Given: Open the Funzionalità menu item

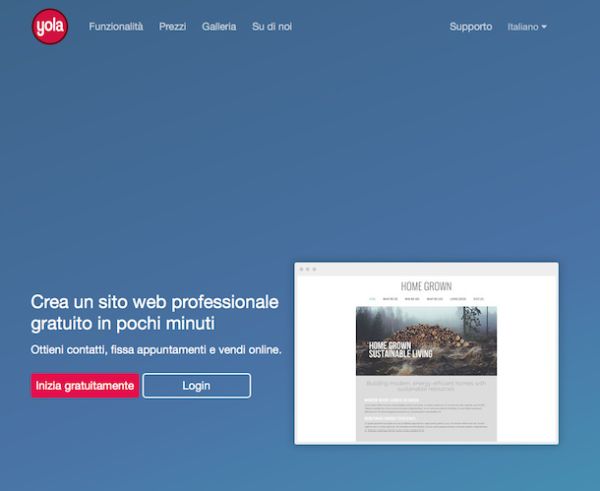Looking at the screenshot, I should point(116,27).
